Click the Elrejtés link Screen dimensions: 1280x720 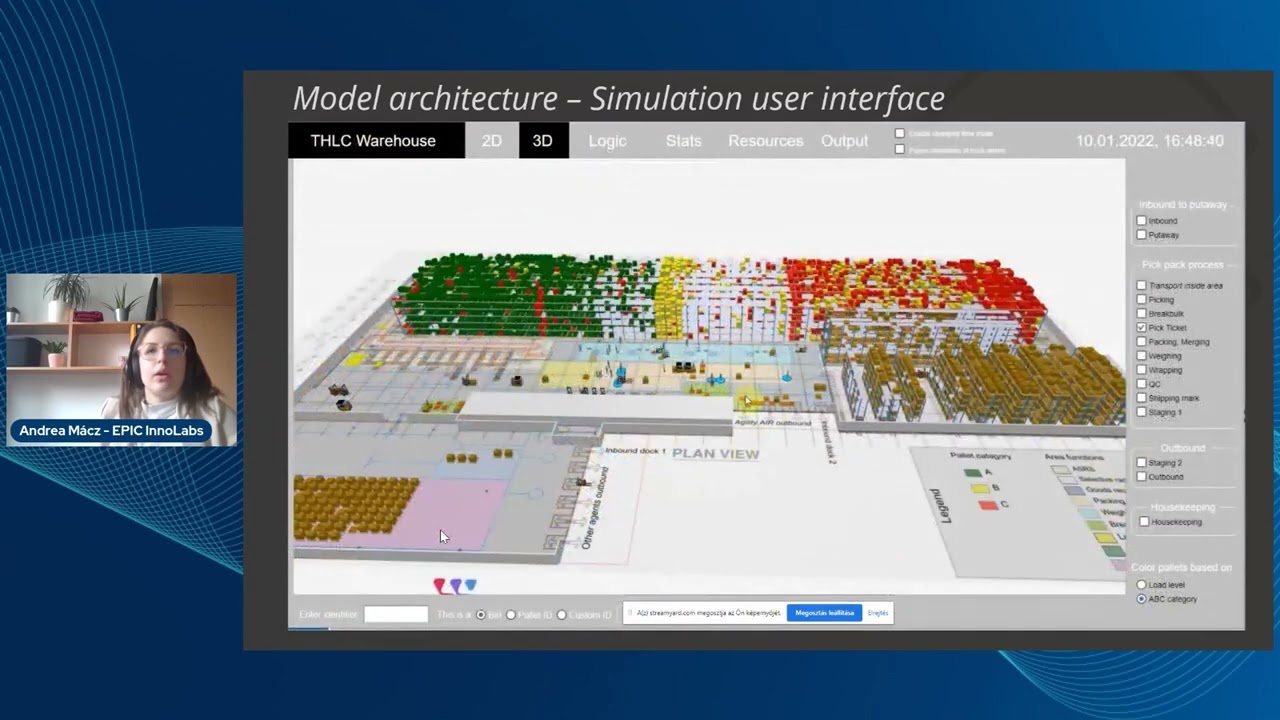pyautogui.click(x=877, y=612)
